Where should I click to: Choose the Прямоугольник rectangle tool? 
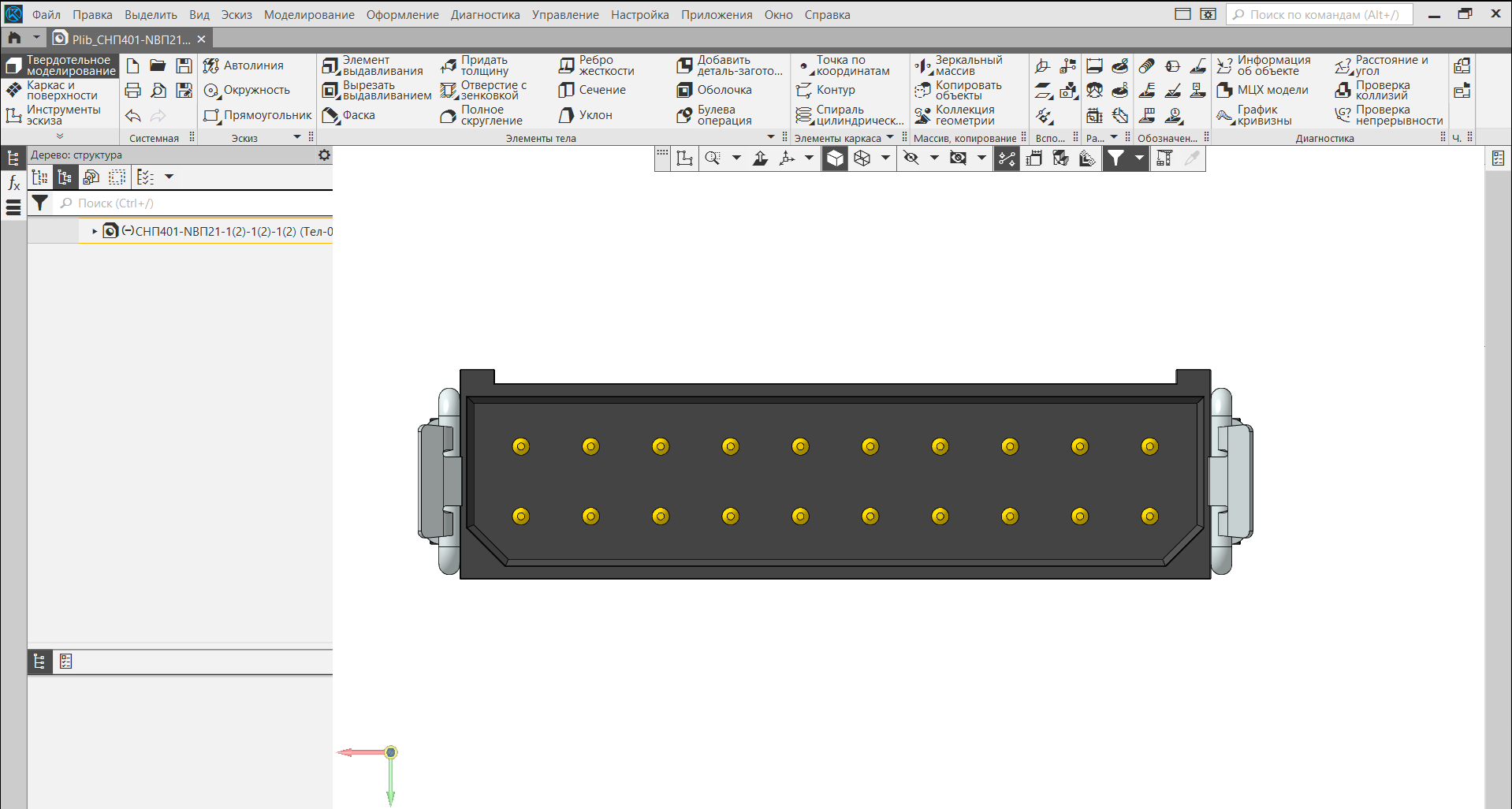(258, 116)
